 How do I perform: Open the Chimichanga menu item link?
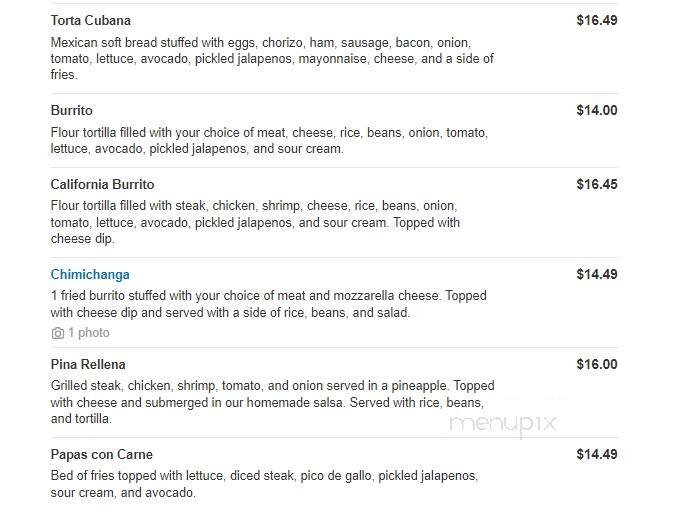click(90, 275)
